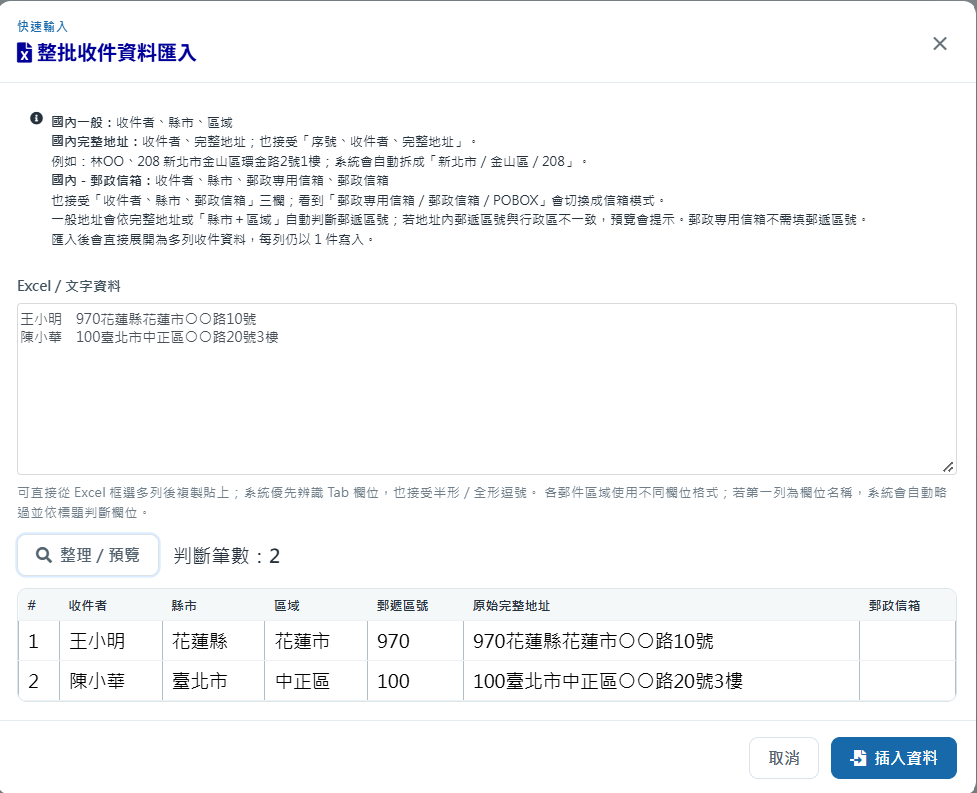Click the 郵遞區號 column header

(x=403, y=605)
